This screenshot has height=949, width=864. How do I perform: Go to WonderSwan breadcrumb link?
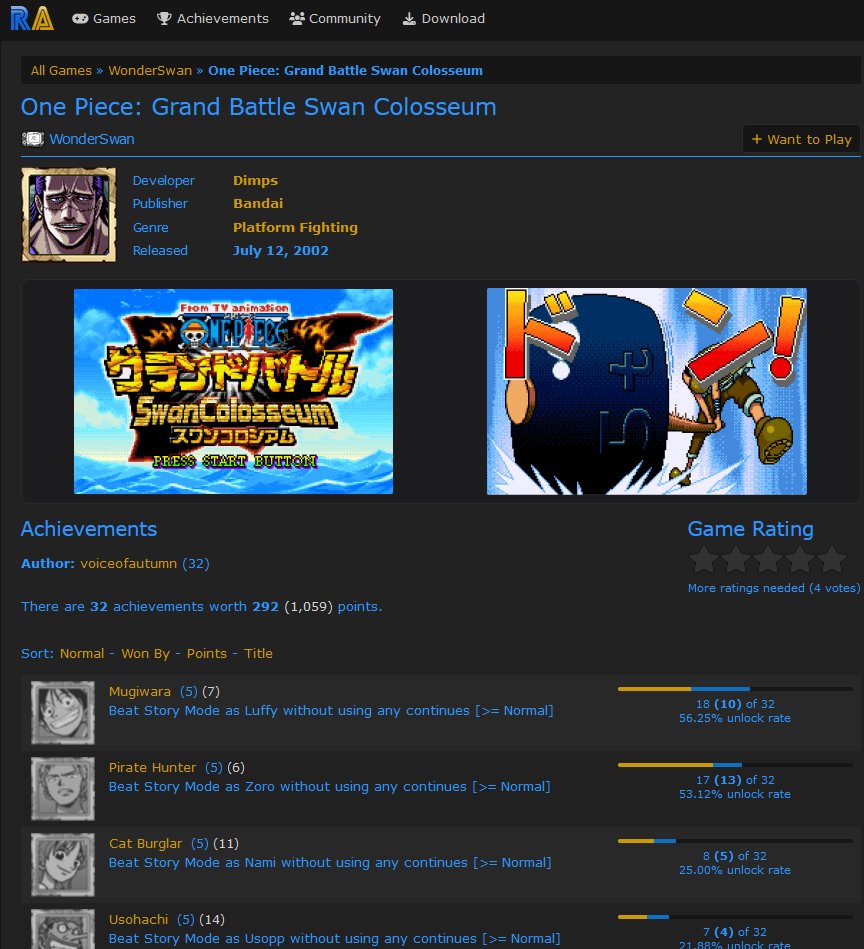pyautogui.click(x=150, y=70)
